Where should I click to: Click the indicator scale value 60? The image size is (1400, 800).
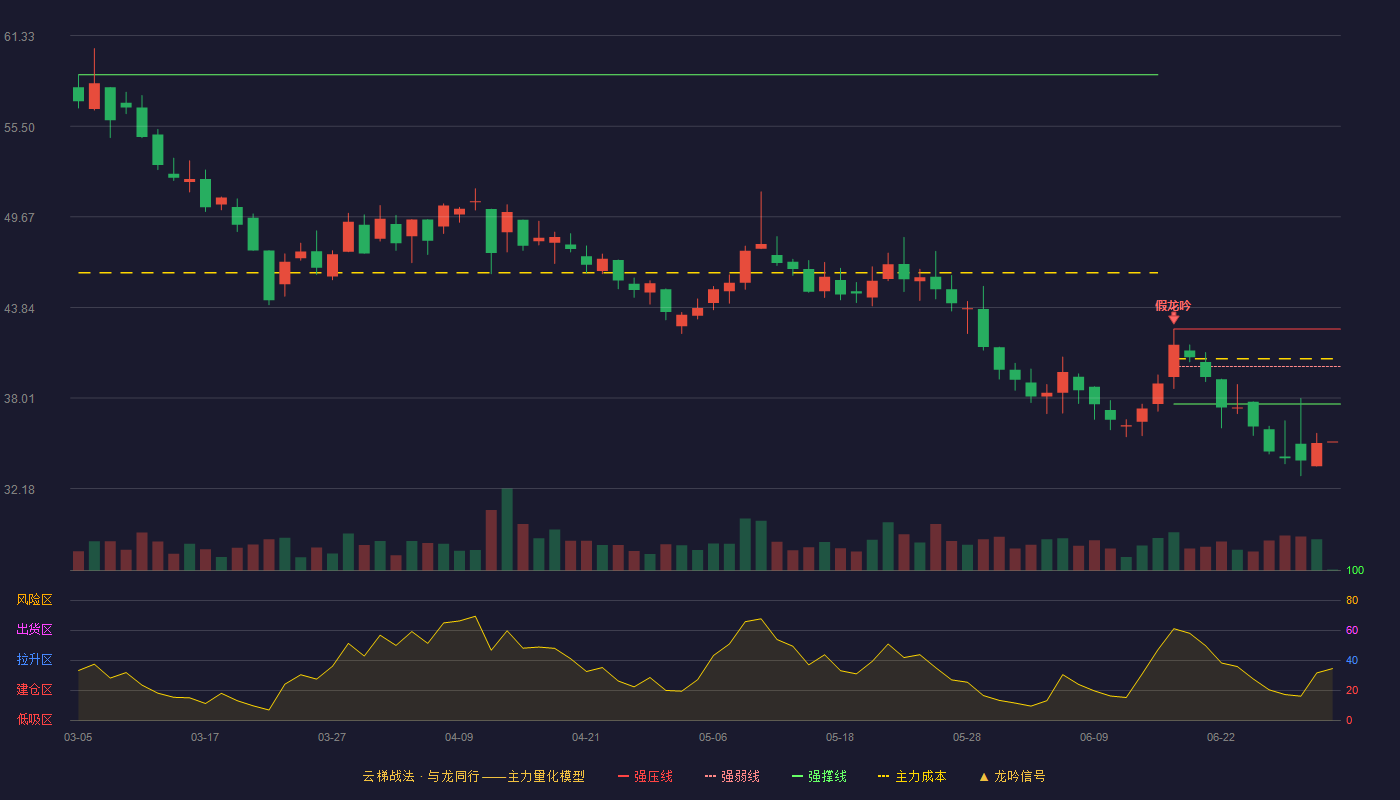click(1352, 630)
